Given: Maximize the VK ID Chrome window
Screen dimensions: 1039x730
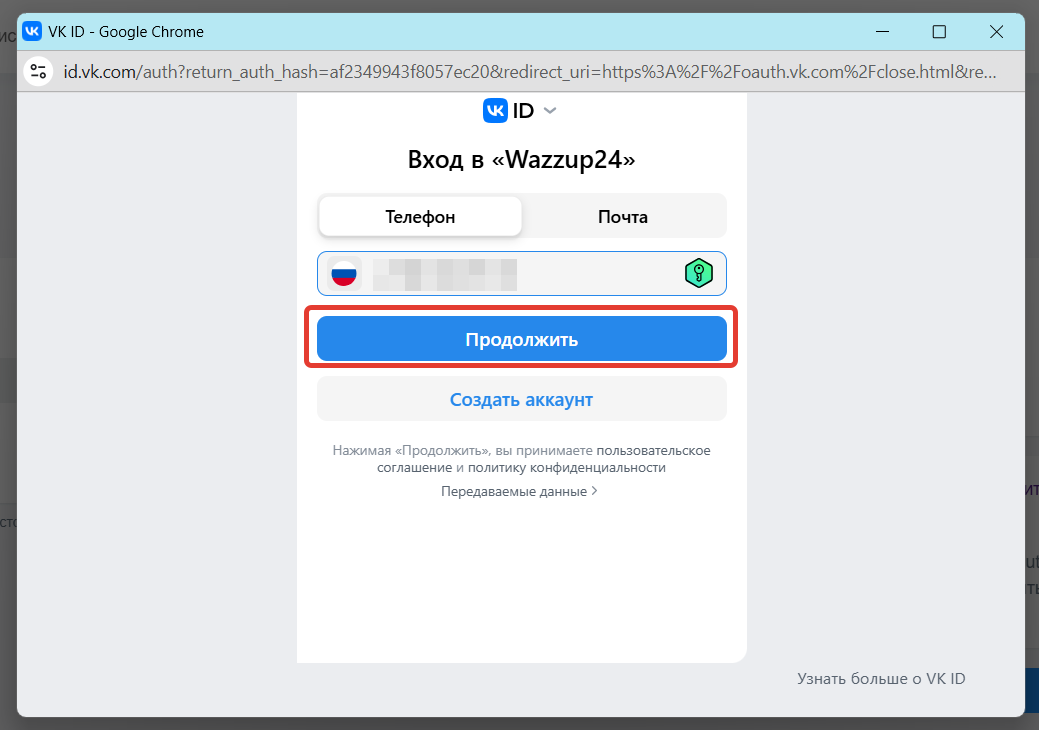Looking at the screenshot, I should (x=939, y=32).
